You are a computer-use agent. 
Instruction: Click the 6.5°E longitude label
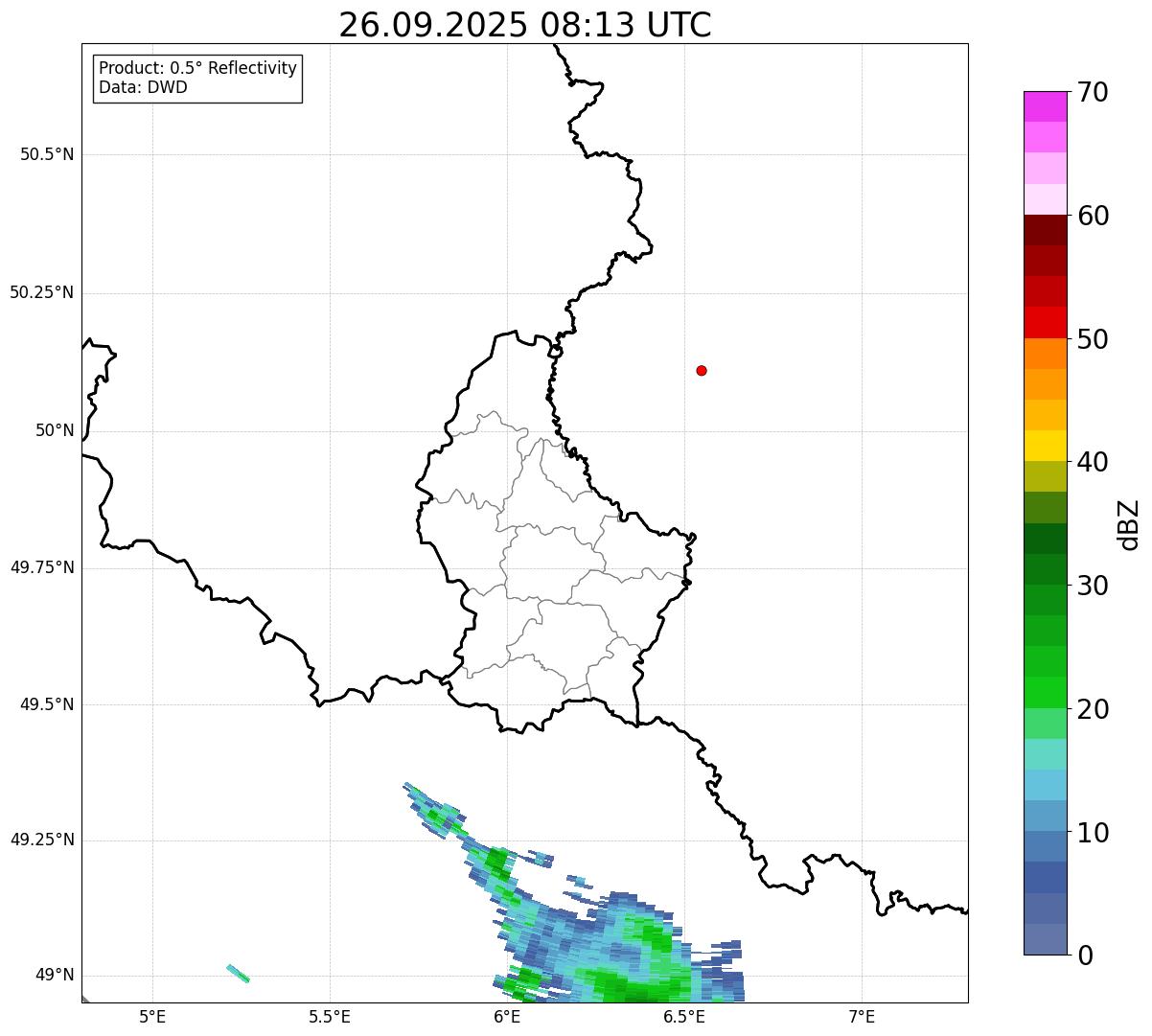pos(684,1016)
